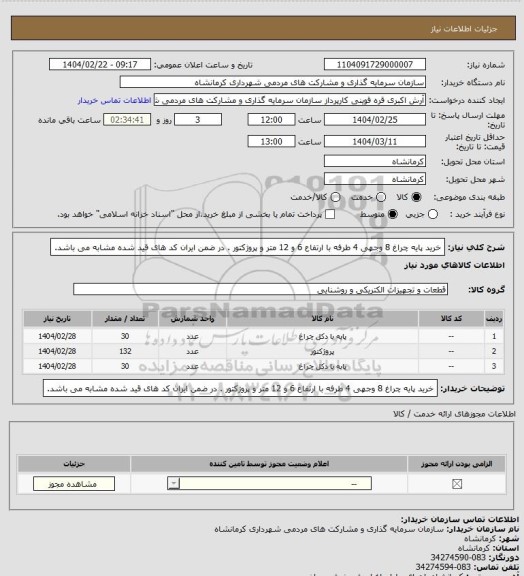The width and height of the screenshot is (524, 576).
Task: Click row 3 item name پایه یا دکل چراغ
Action: pos(322,366)
